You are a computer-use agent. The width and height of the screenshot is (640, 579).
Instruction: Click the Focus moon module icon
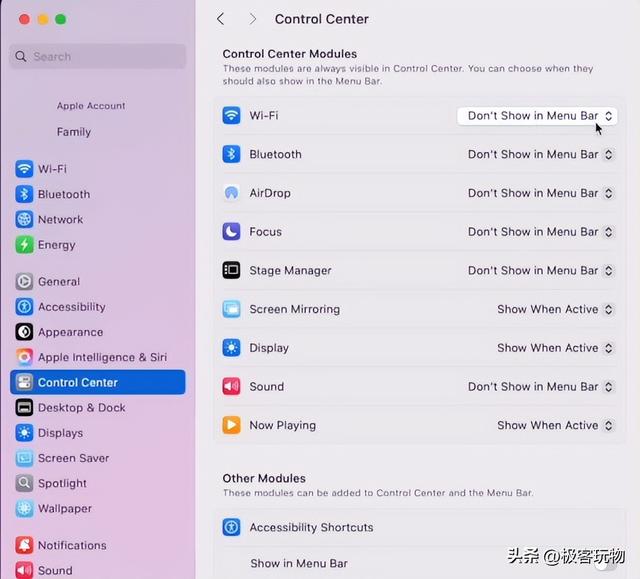pyautogui.click(x=231, y=231)
